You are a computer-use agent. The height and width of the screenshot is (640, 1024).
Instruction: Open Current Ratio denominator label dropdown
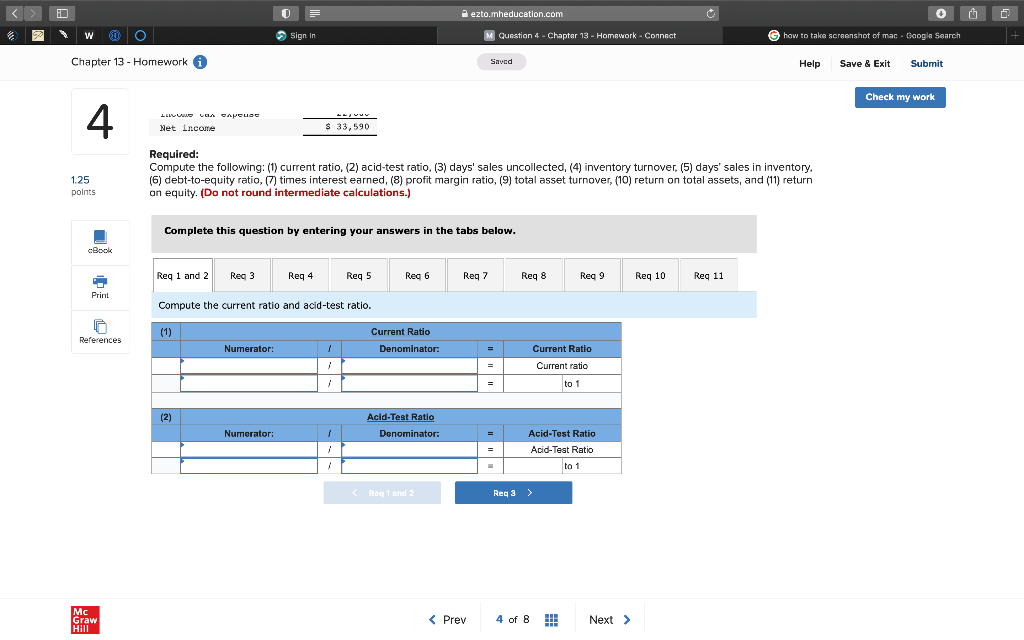pos(409,366)
